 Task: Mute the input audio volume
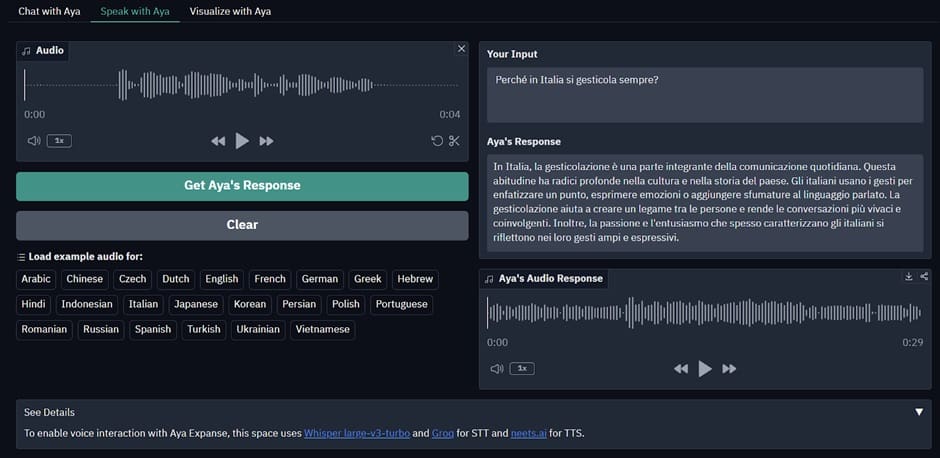click(x=34, y=141)
